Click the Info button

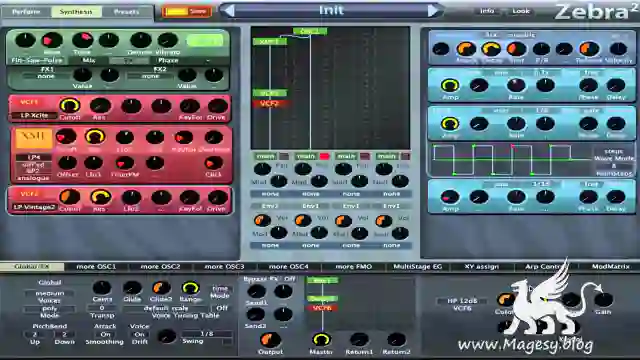click(487, 11)
